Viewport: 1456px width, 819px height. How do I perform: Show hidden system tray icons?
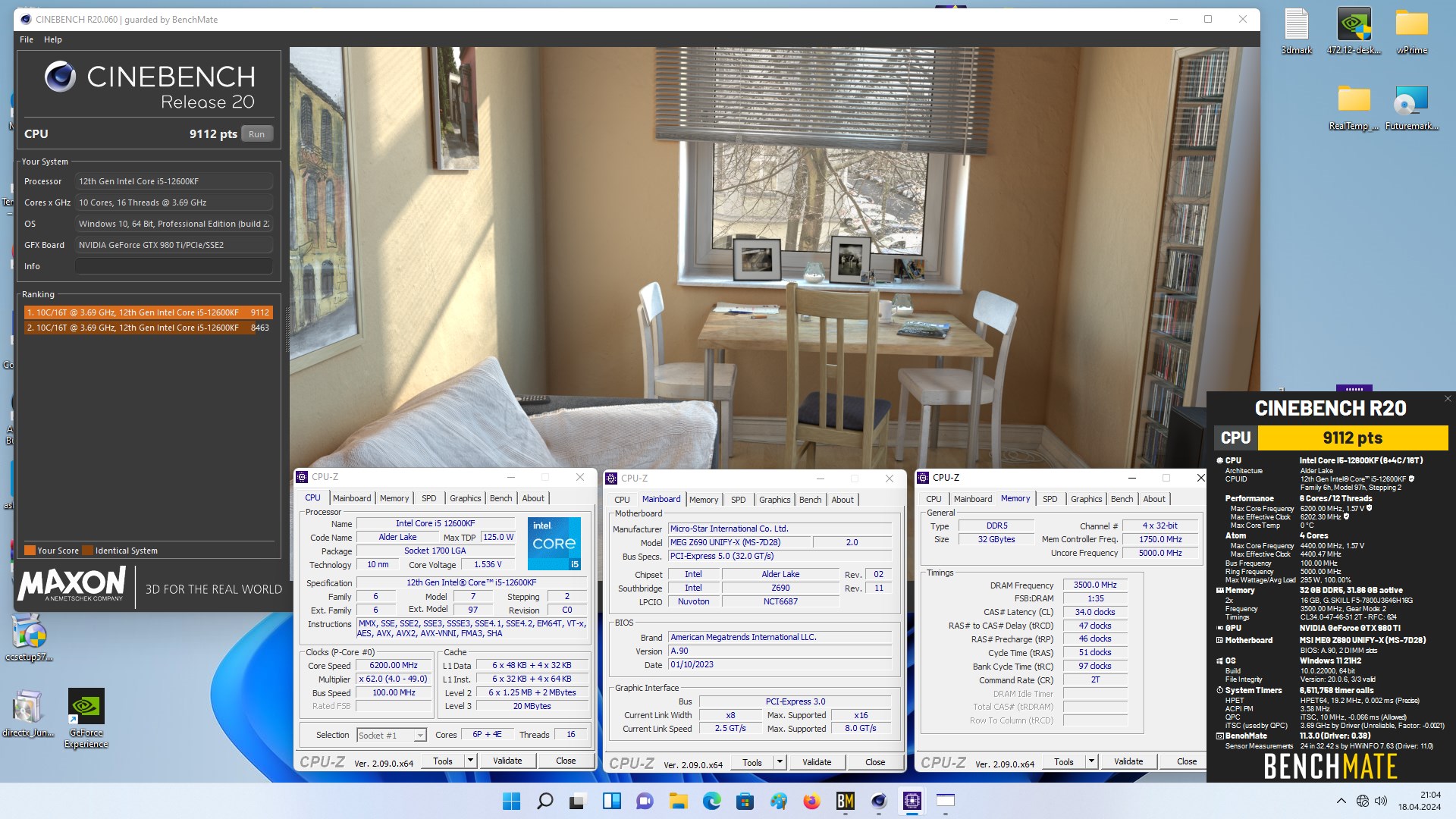(1341, 801)
